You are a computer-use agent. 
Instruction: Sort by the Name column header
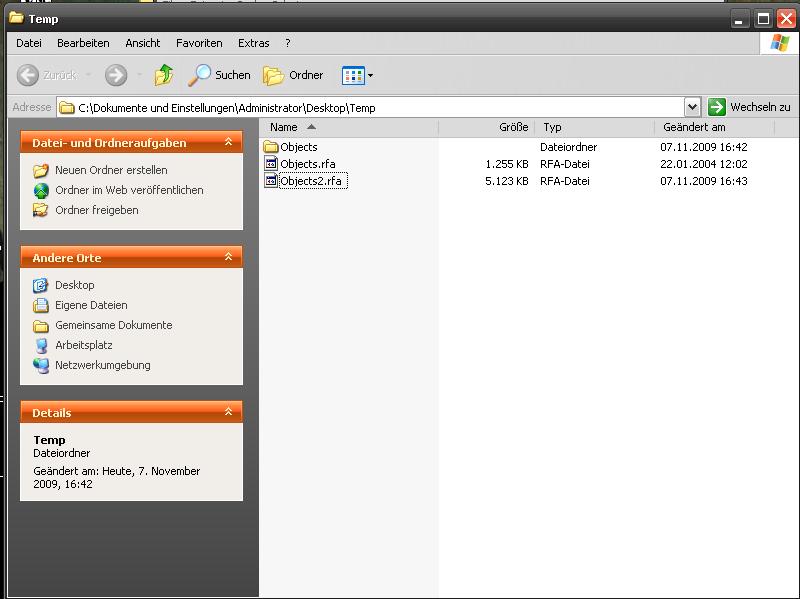pos(349,127)
